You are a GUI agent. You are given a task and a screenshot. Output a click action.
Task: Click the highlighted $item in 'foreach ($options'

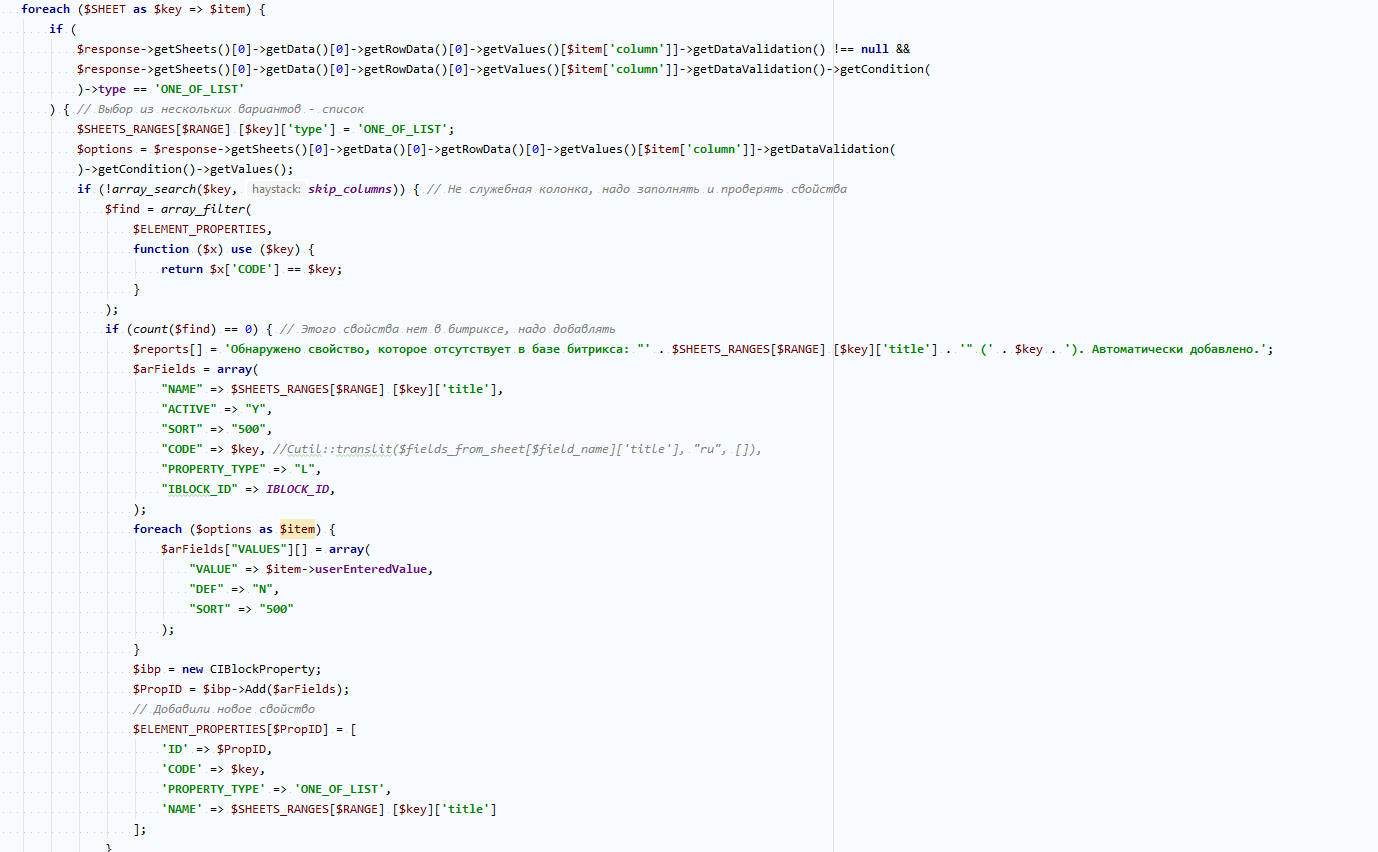(298, 529)
